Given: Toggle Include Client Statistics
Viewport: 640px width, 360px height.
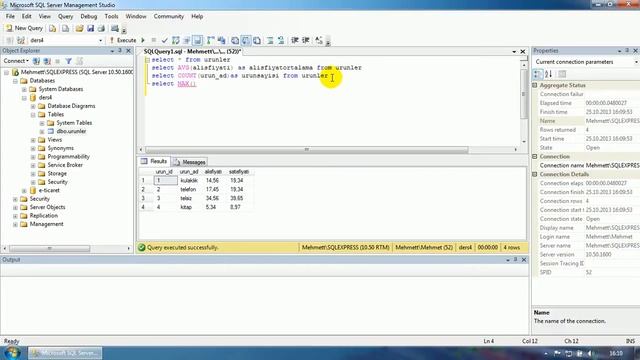Looking at the screenshot, I should point(222,40).
